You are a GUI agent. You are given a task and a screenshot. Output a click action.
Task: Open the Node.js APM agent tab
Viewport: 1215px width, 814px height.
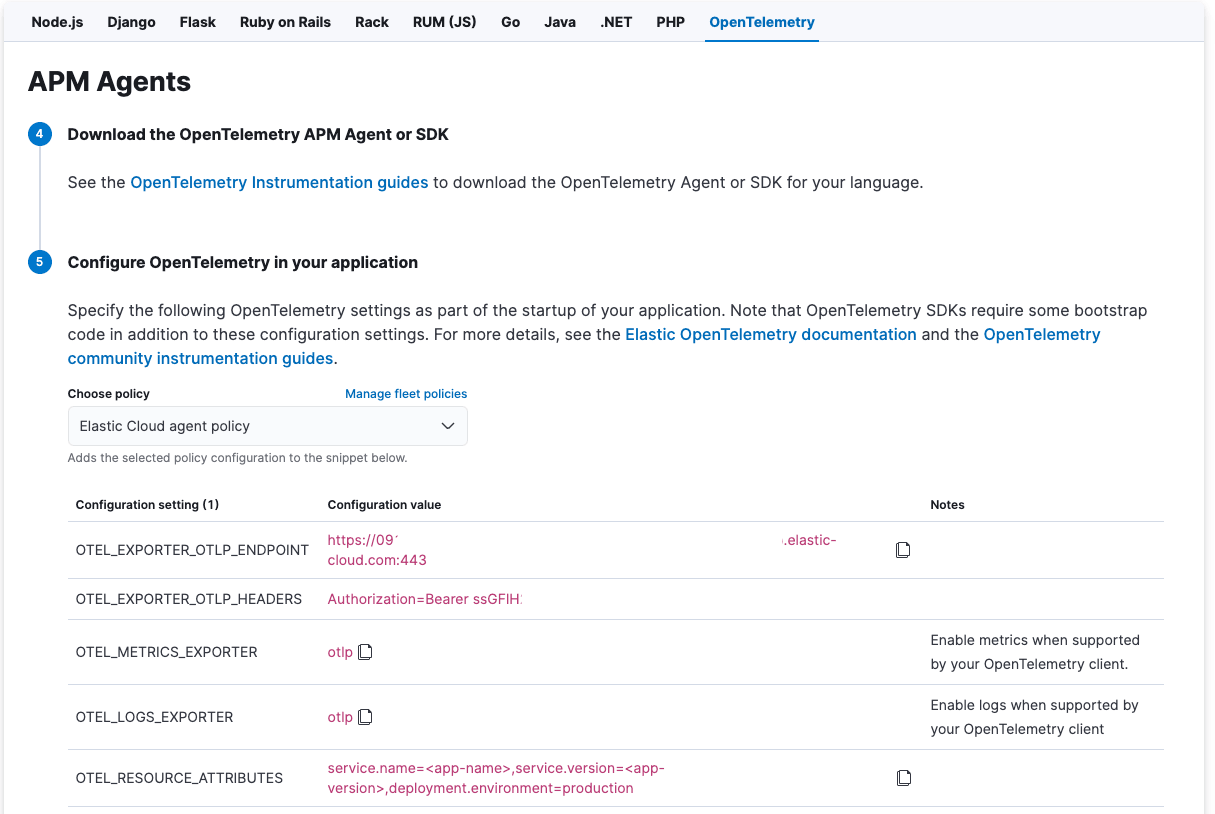point(57,21)
